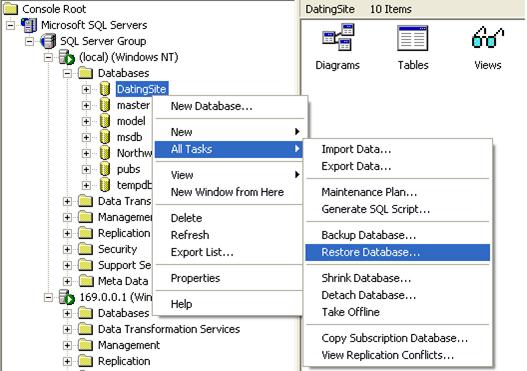Click the 169.0.0.1 server icon

click(67, 297)
